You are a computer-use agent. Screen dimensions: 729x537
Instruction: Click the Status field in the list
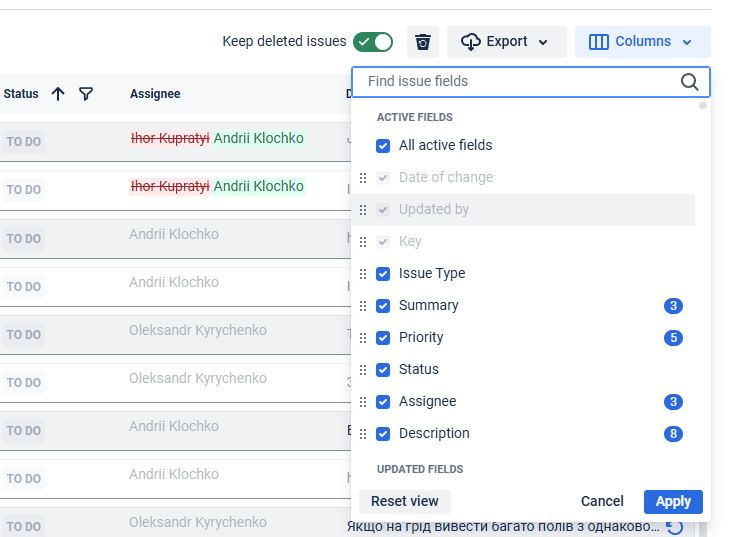click(x=418, y=370)
